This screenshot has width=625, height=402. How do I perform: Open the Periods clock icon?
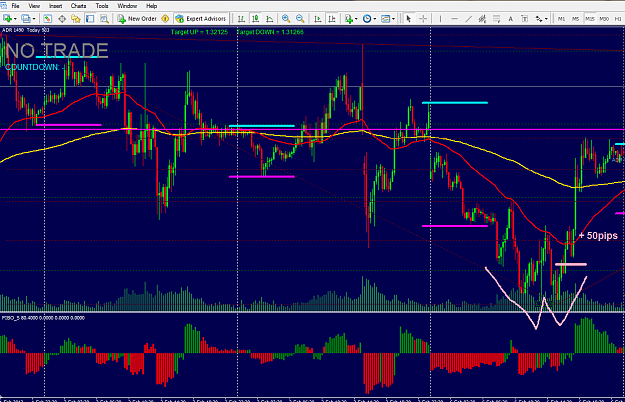(x=367, y=19)
